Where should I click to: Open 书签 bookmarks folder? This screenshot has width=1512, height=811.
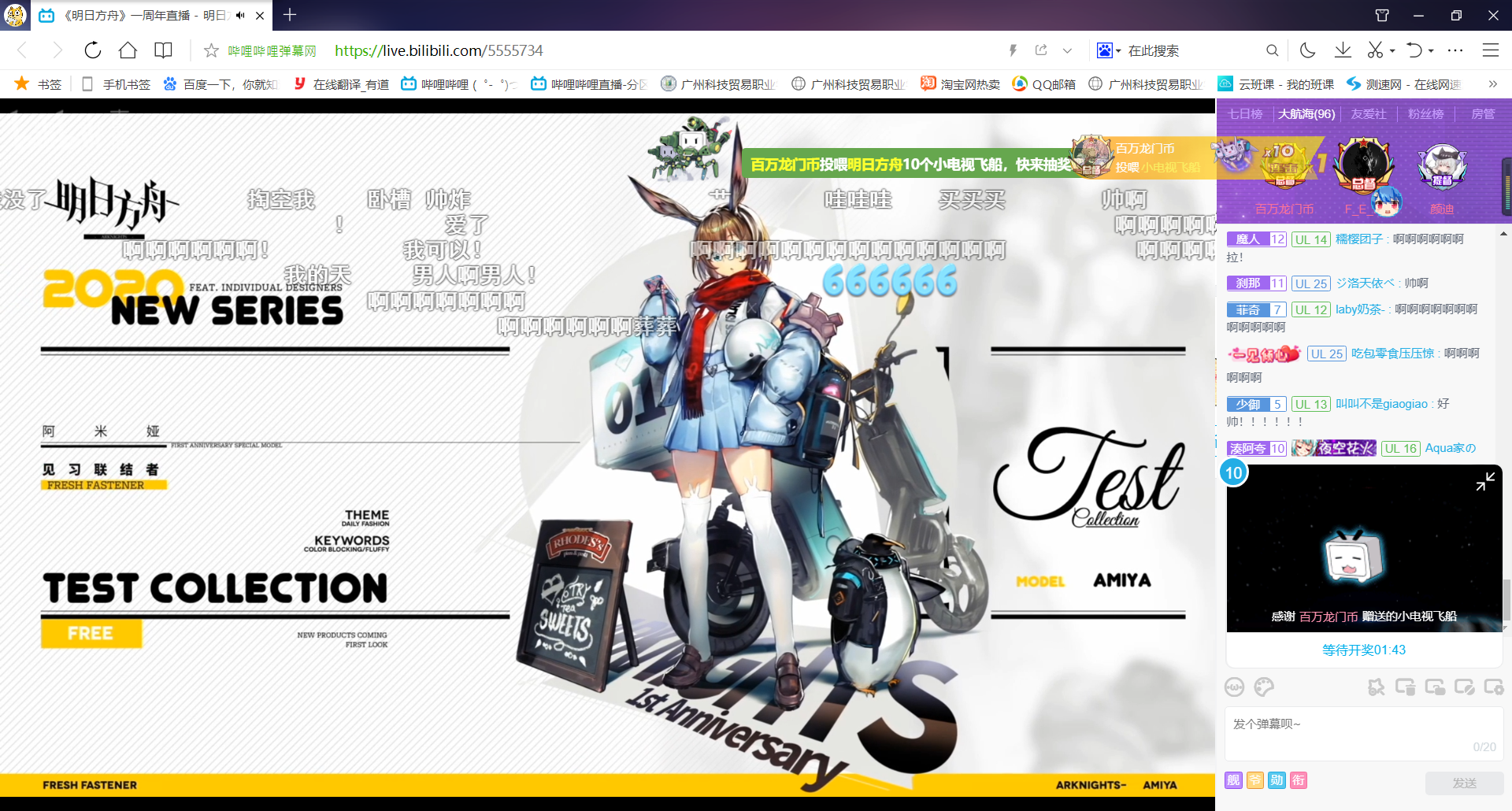39,83
